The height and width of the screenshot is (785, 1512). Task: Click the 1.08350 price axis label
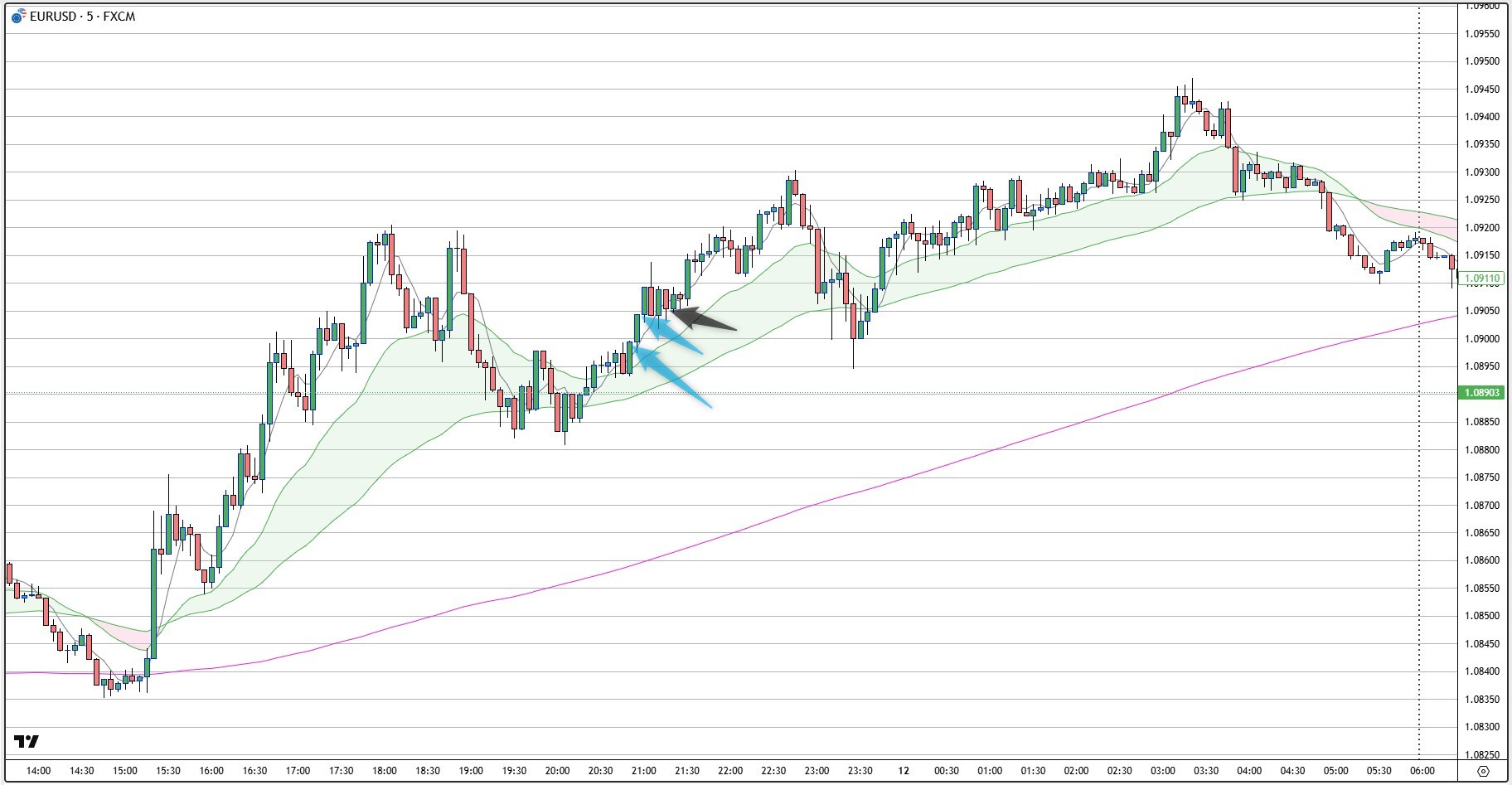[1482, 700]
